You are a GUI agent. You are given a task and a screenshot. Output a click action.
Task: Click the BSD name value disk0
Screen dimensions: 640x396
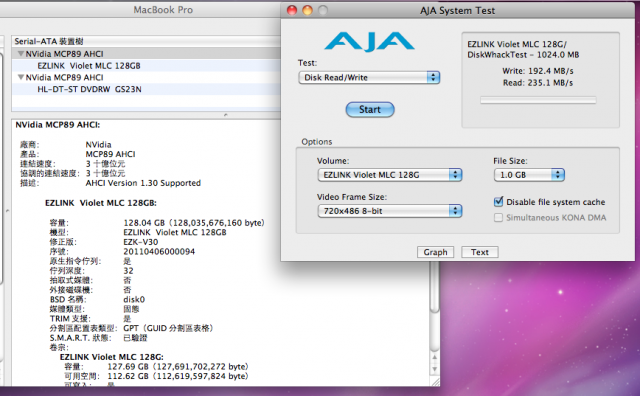[x=134, y=299]
